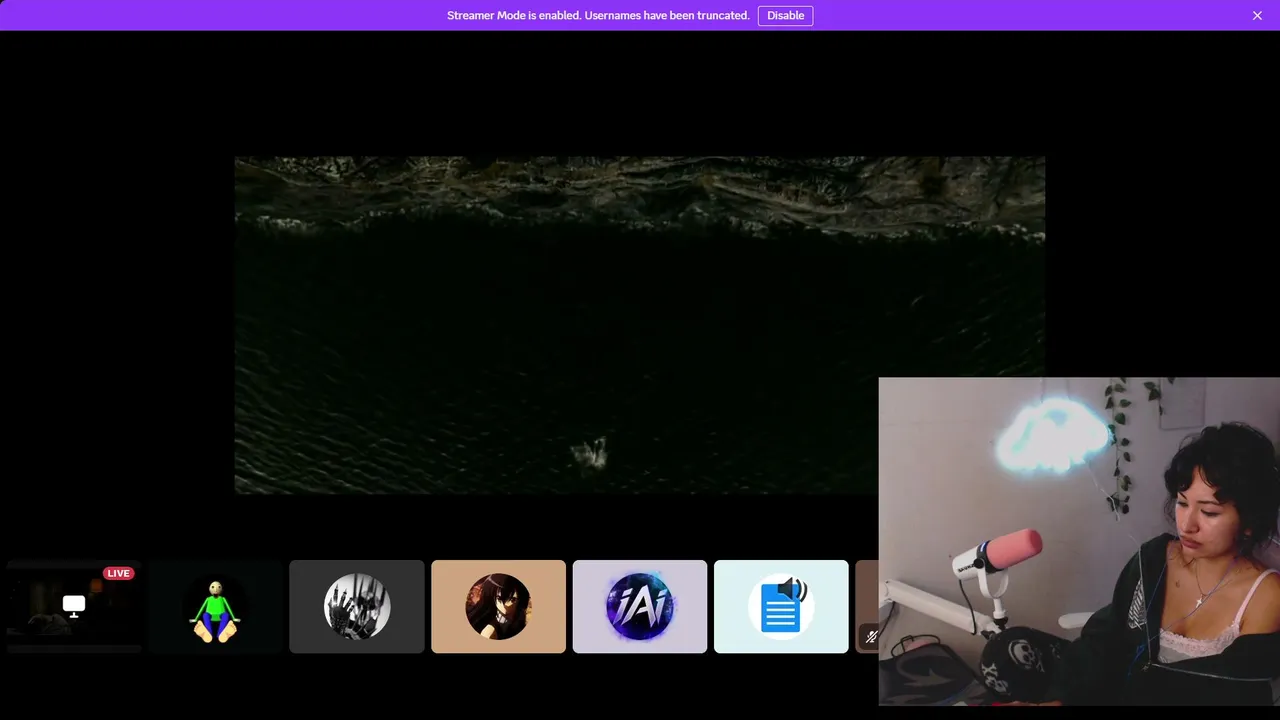Select the dark-haired anime character avatar
This screenshot has width=1280, height=720.
[x=498, y=607]
